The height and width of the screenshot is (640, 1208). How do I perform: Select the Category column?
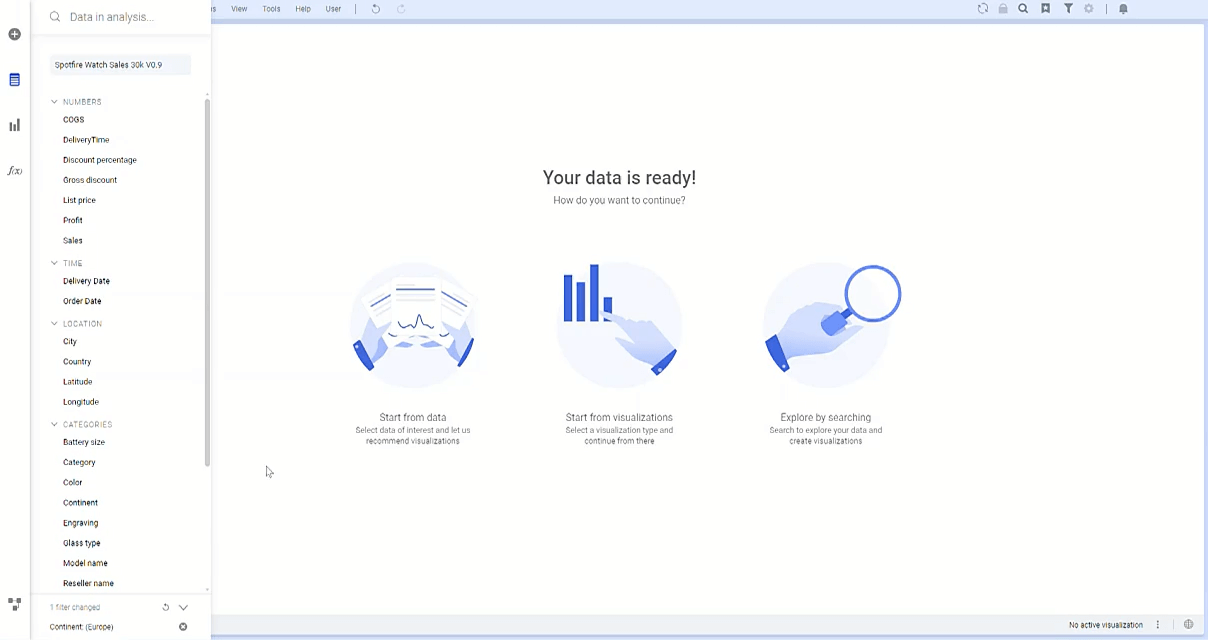pos(79,462)
